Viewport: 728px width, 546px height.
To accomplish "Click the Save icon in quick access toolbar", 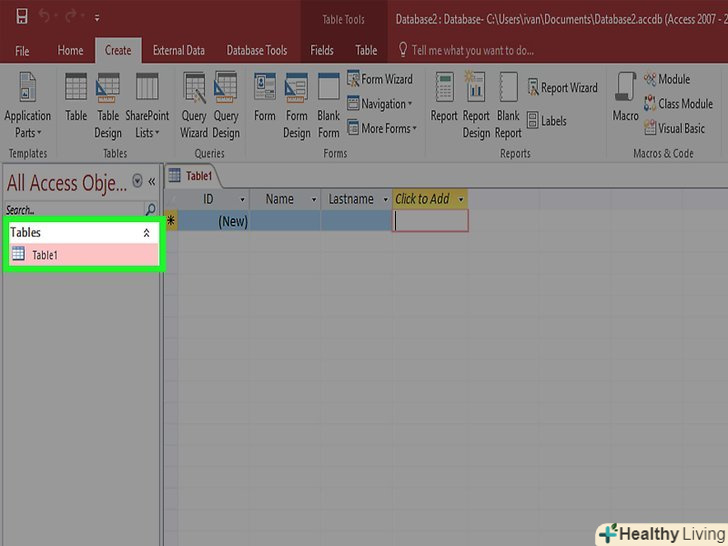I will point(22,17).
